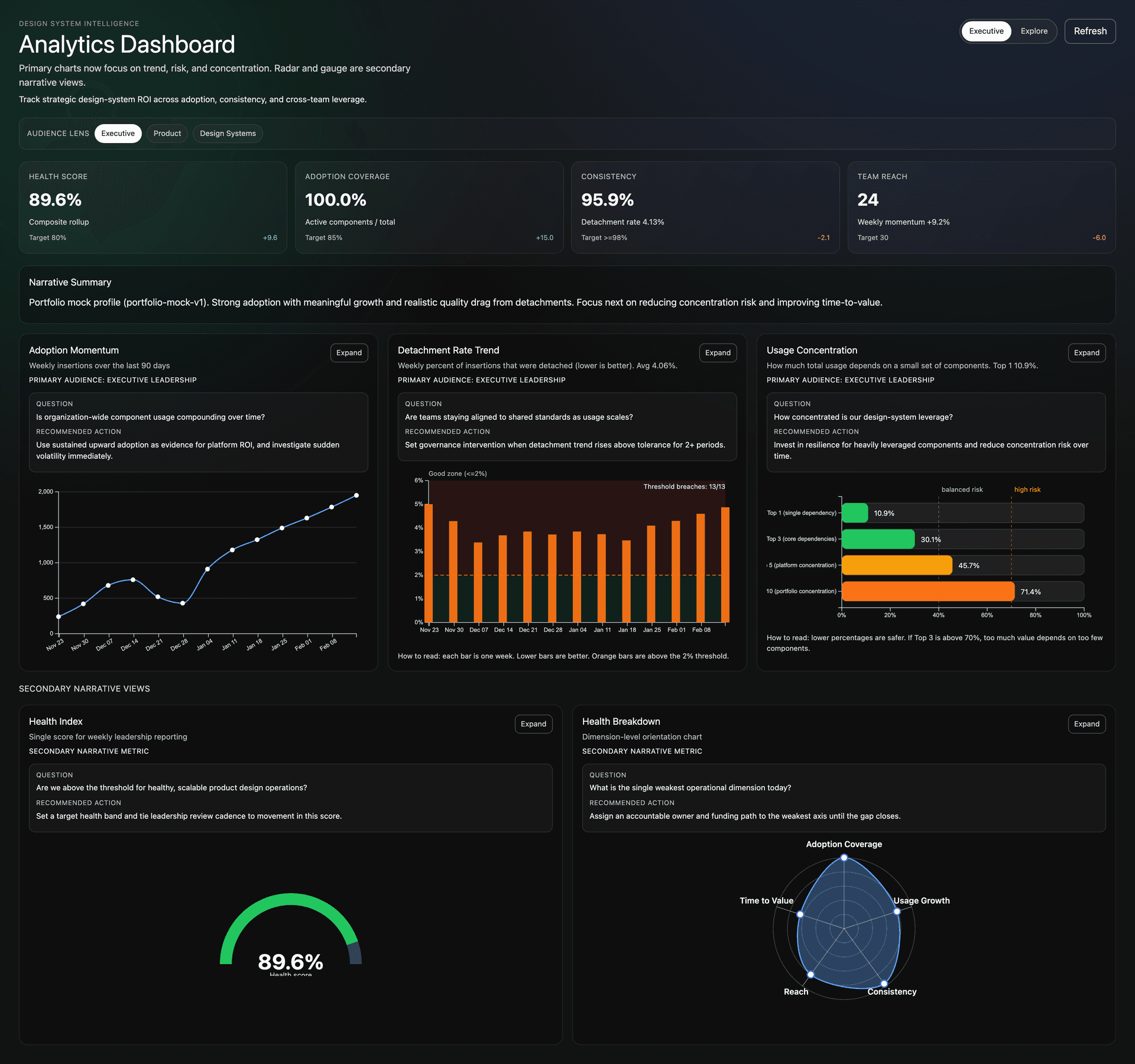The width and height of the screenshot is (1135, 1064).
Task: Open the Health Score KPI card
Action: point(153,206)
